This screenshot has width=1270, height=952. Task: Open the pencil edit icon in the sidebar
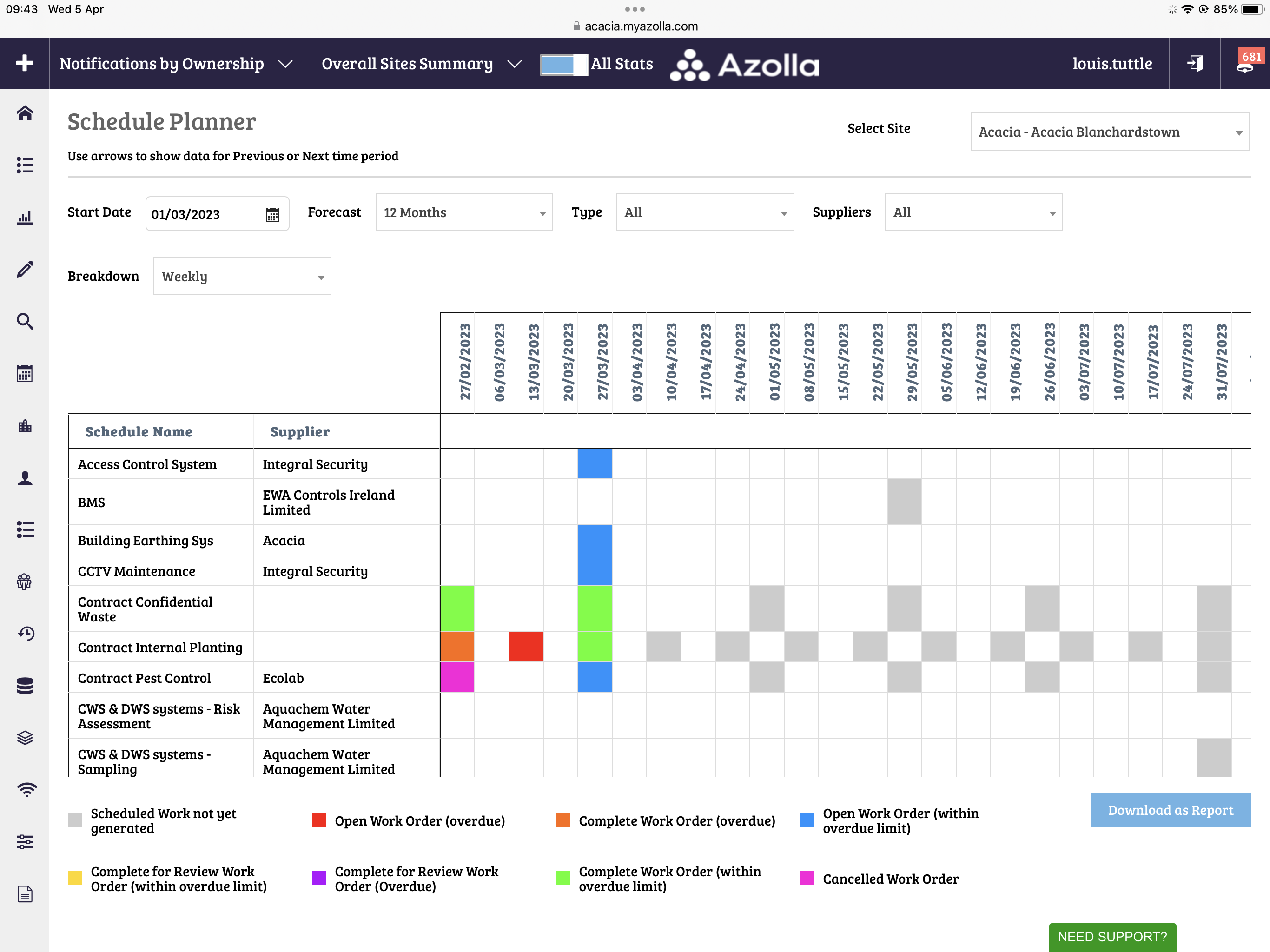coord(25,269)
